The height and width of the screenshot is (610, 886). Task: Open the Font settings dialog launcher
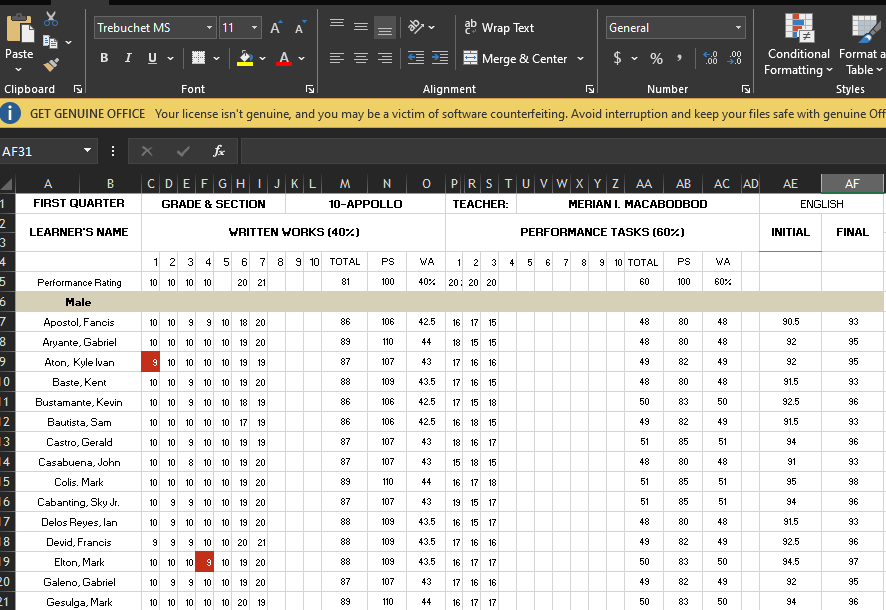[x=310, y=89]
